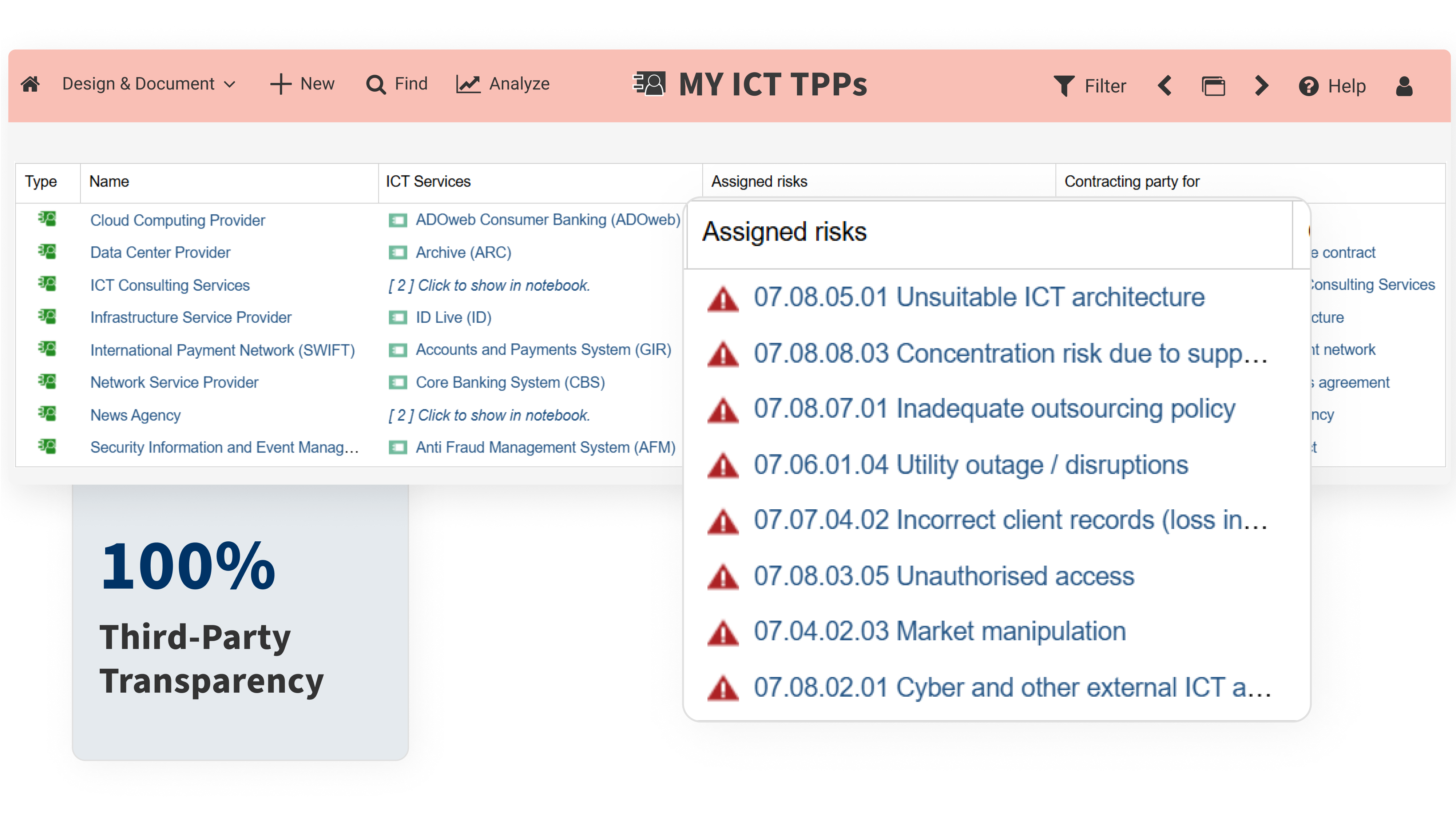The image size is (1456, 820).
Task: Open Core Banking System (CBS) service
Action: [510, 382]
